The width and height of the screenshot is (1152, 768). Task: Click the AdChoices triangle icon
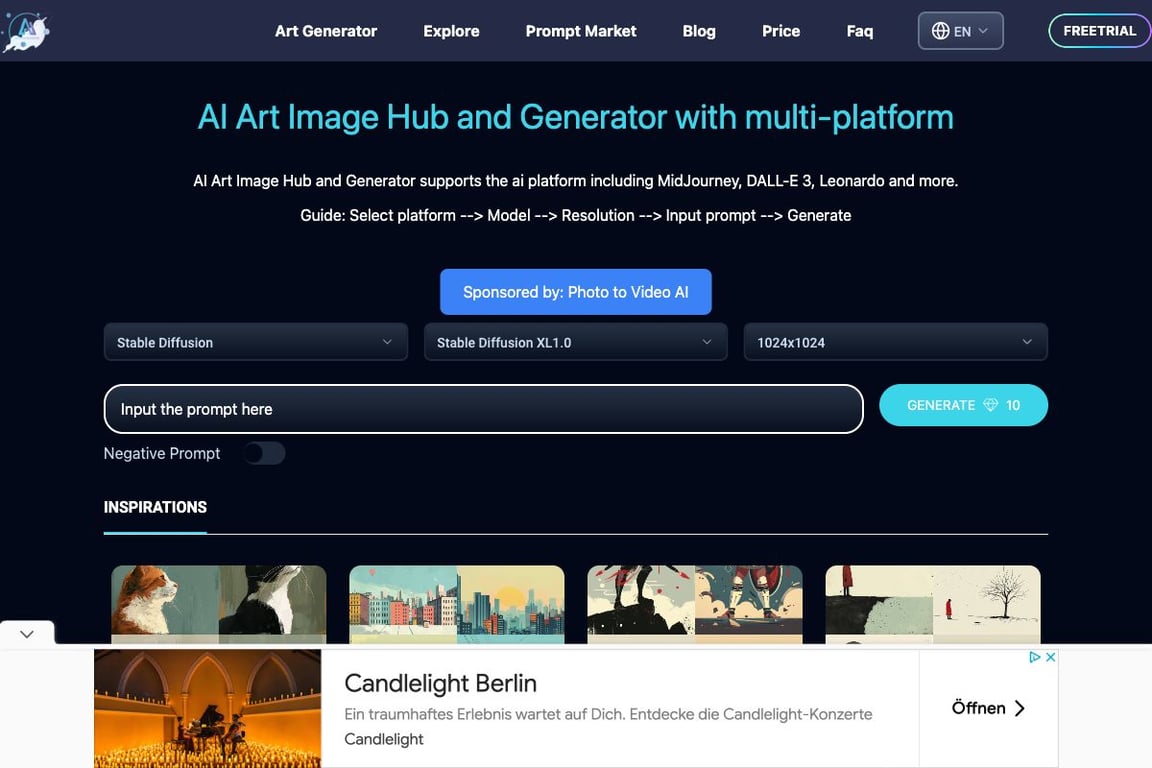1034,657
